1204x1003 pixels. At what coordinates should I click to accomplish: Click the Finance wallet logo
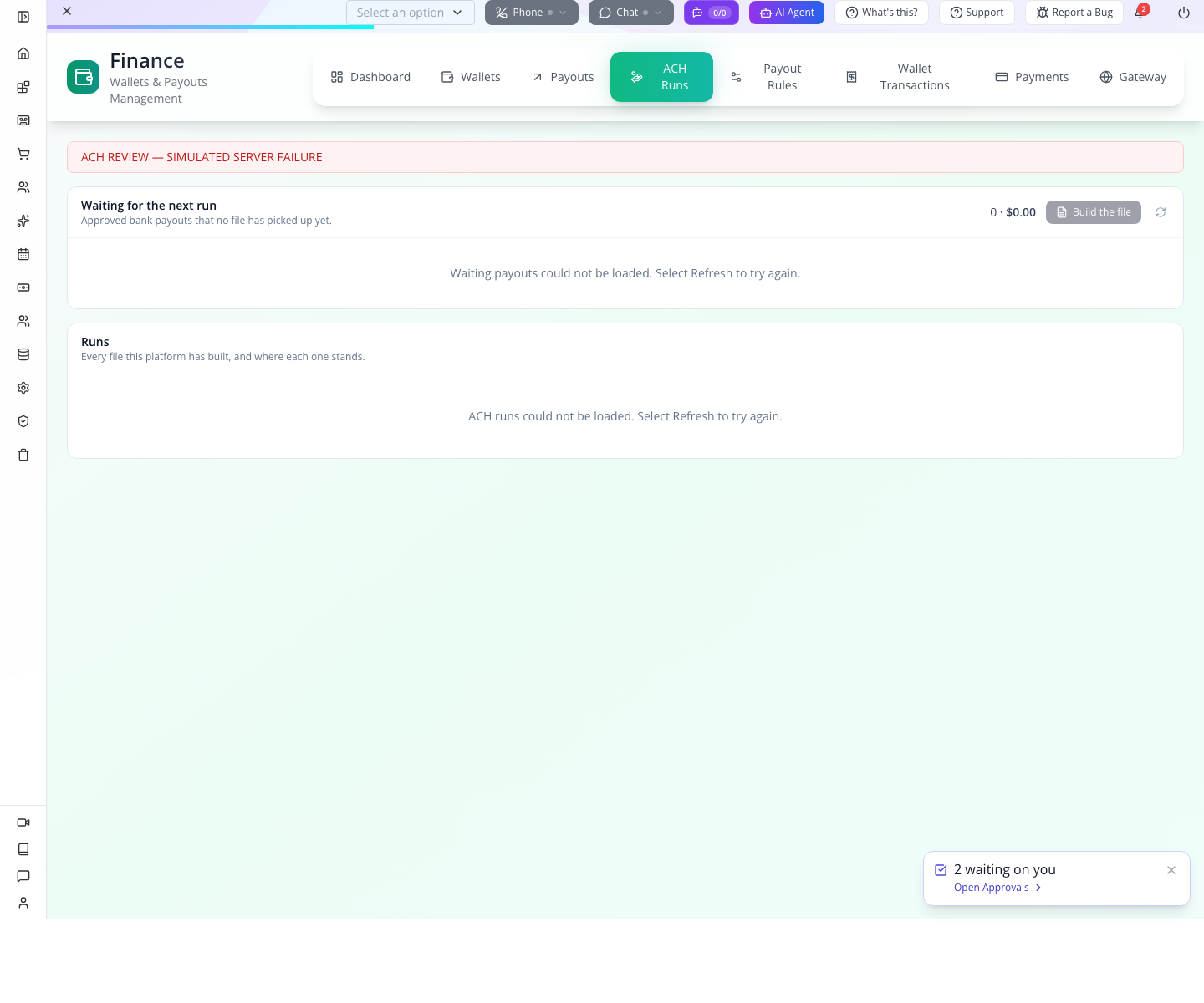coord(83,77)
